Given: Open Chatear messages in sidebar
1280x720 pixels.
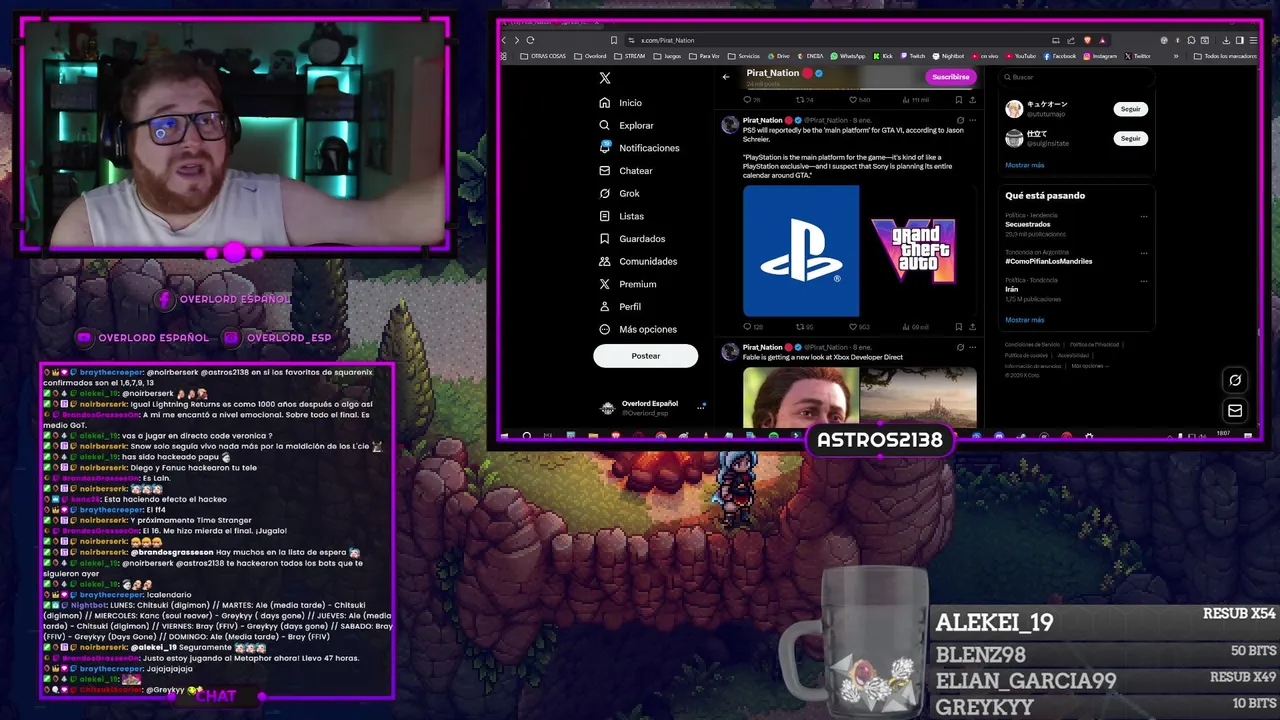Looking at the screenshot, I should 625,171.
